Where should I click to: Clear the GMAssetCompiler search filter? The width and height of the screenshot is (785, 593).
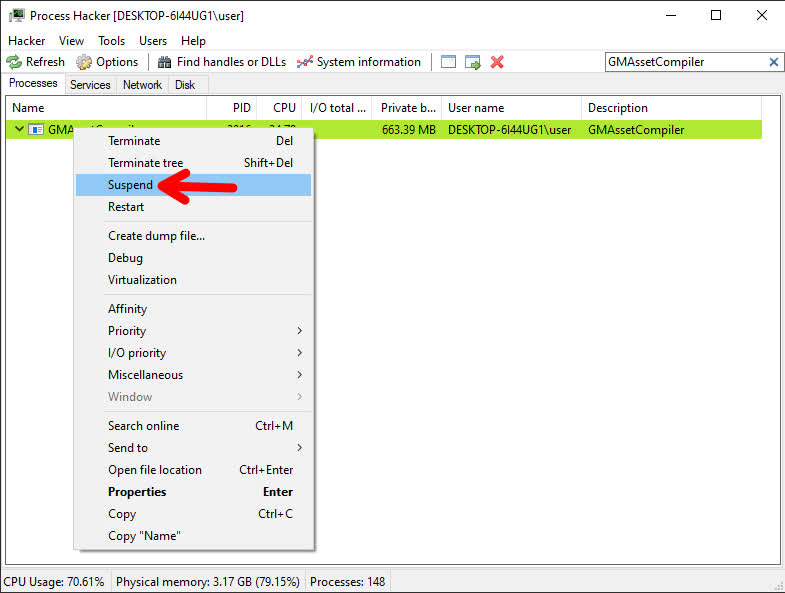(773, 62)
